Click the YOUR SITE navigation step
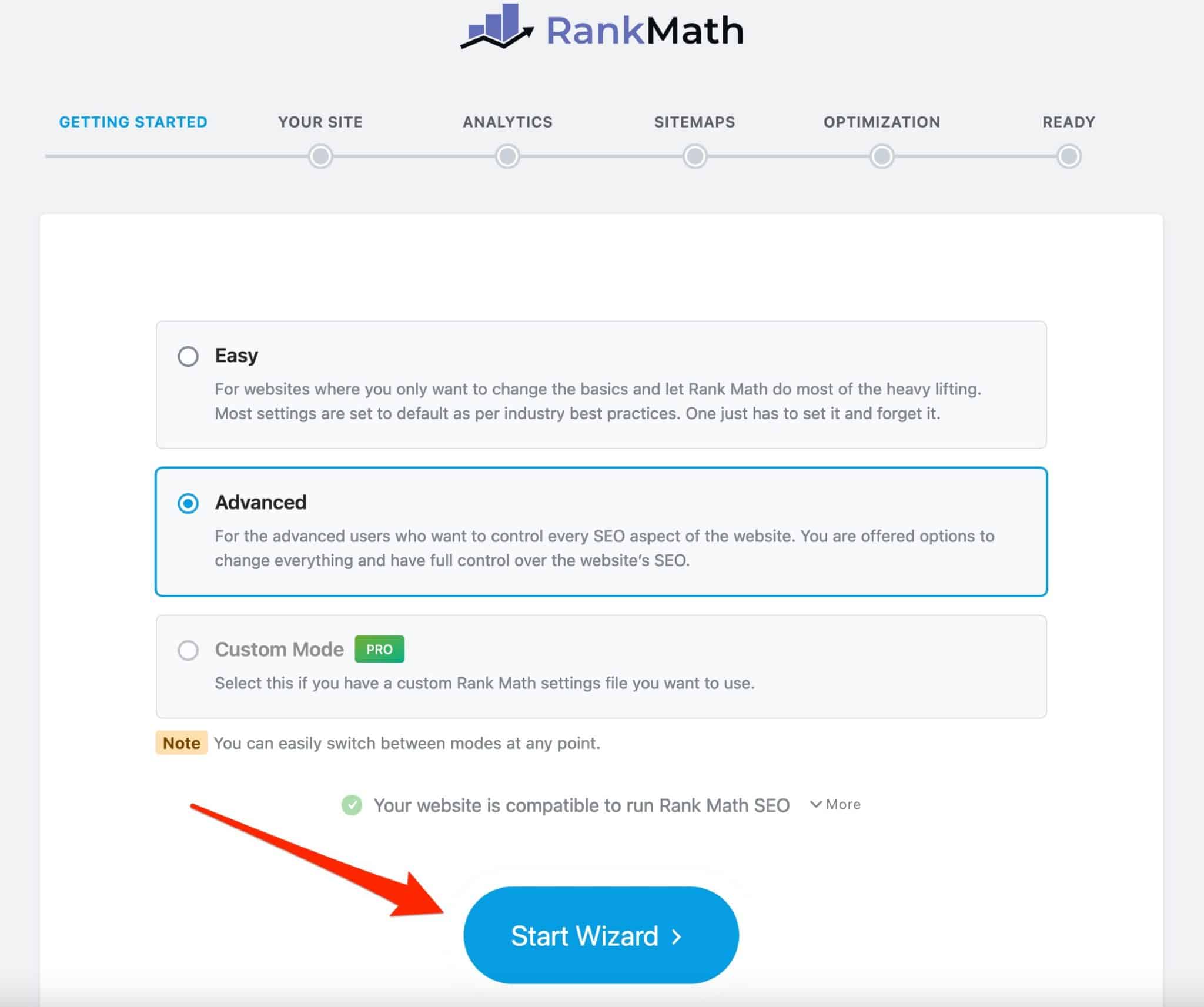Viewport: 1204px width, 1007px height. [x=320, y=122]
